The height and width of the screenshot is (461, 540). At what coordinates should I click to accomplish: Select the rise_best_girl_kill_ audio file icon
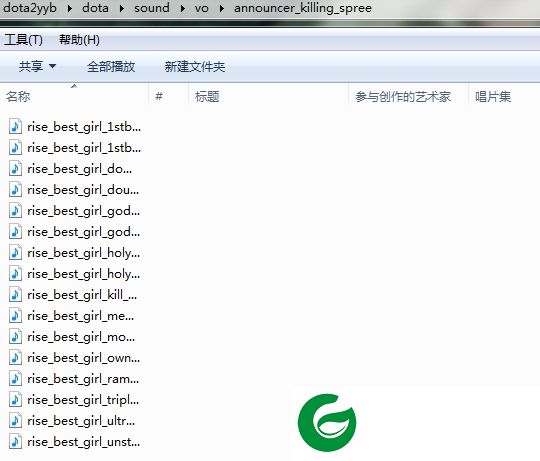15,295
